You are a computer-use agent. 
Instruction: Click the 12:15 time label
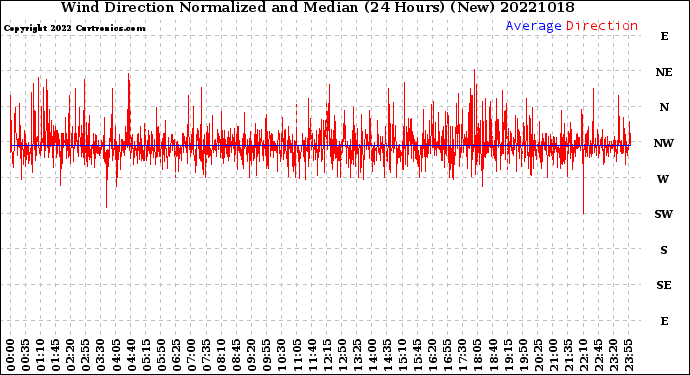327,355
